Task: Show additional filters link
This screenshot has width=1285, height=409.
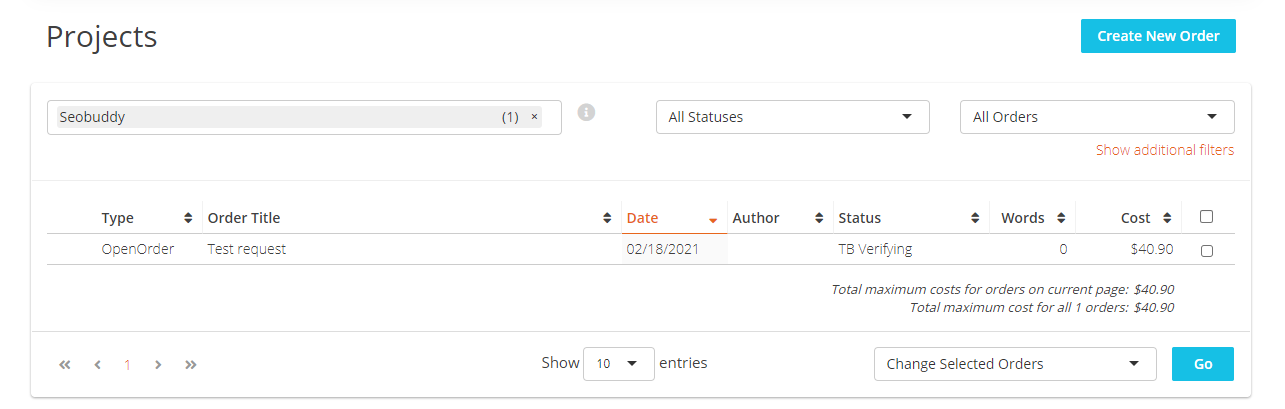Action: click(1165, 150)
